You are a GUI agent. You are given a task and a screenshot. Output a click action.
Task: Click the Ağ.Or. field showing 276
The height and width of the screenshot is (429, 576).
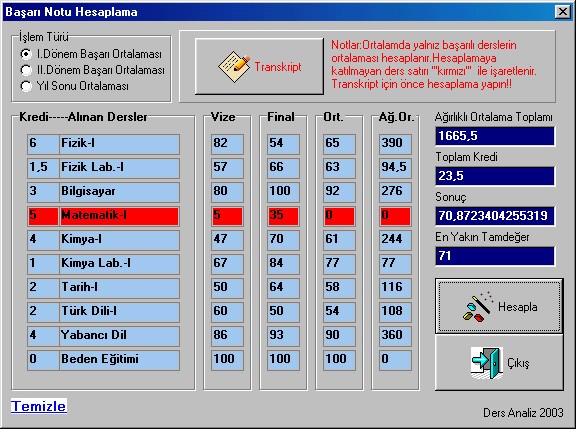(x=395, y=192)
